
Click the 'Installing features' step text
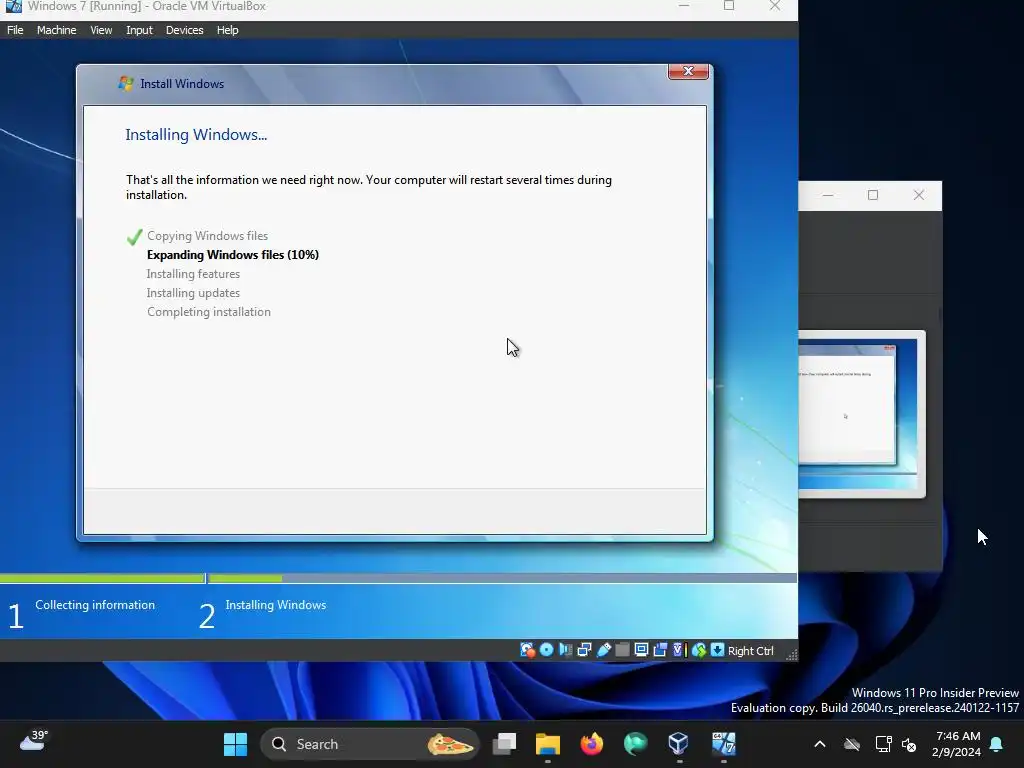193,274
